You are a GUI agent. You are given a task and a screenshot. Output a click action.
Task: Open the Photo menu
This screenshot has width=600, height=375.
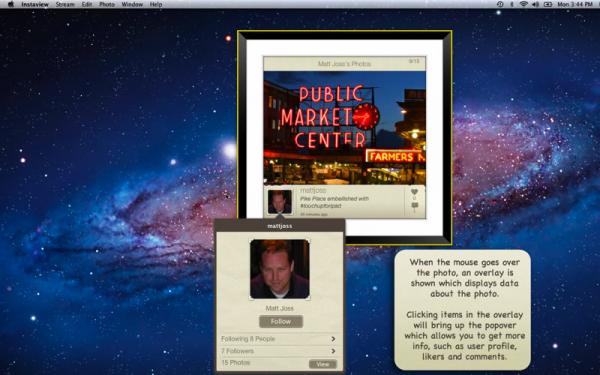pos(107,4)
